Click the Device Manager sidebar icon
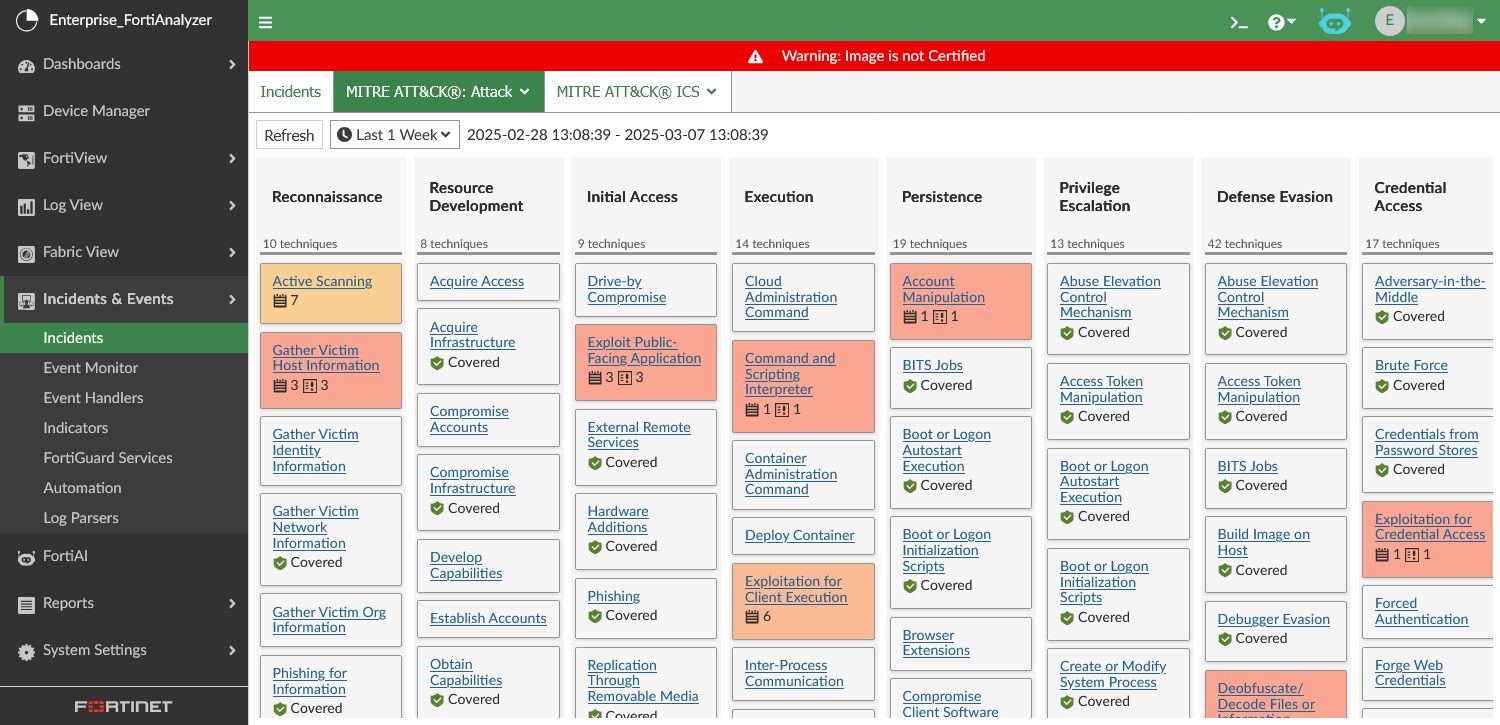Image resolution: width=1500 pixels, height=725 pixels. 27,112
